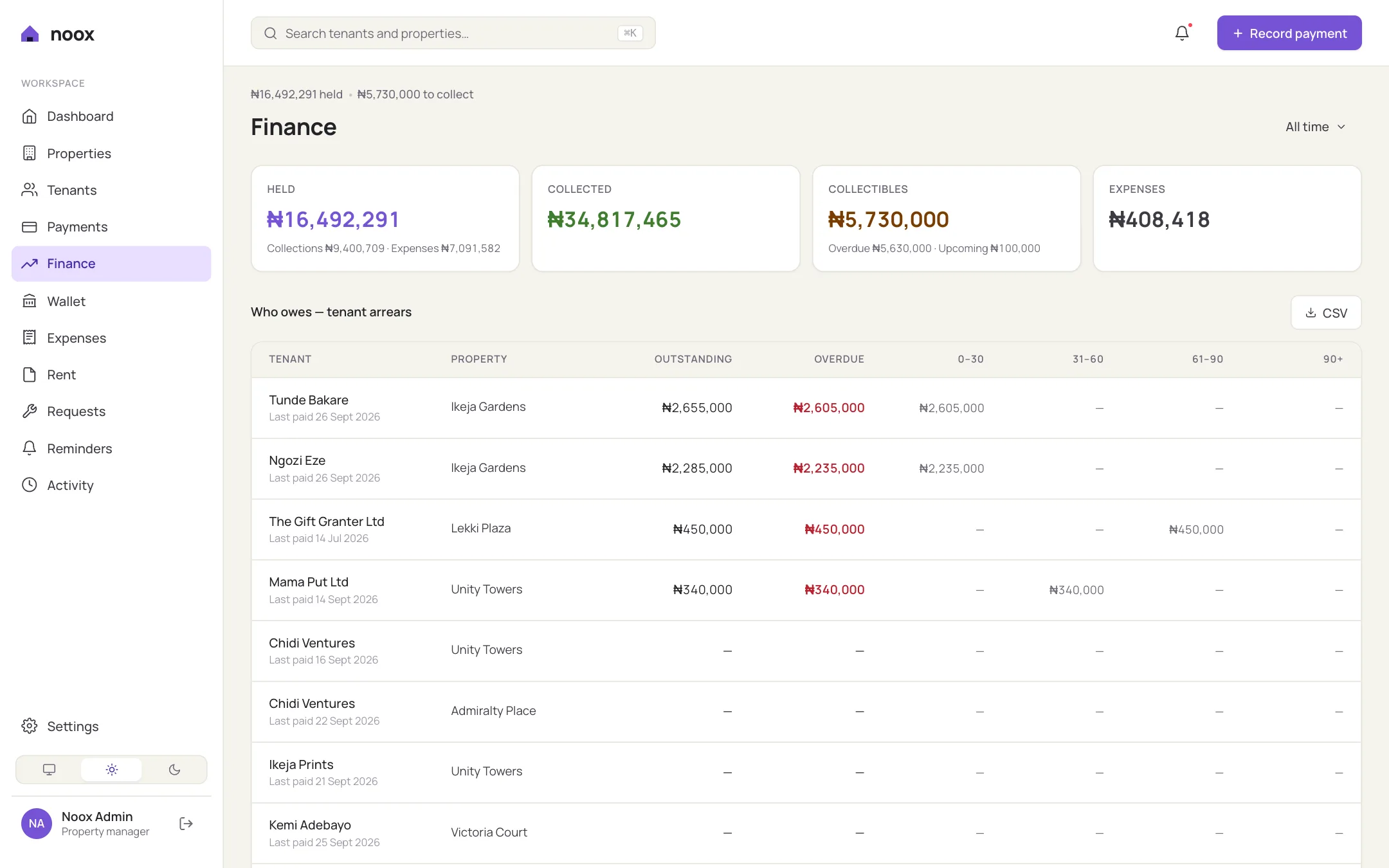The height and width of the screenshot is (868, 1389).
Task: Click the Expenses receipt icon
Action: click(x=30, y=338)
